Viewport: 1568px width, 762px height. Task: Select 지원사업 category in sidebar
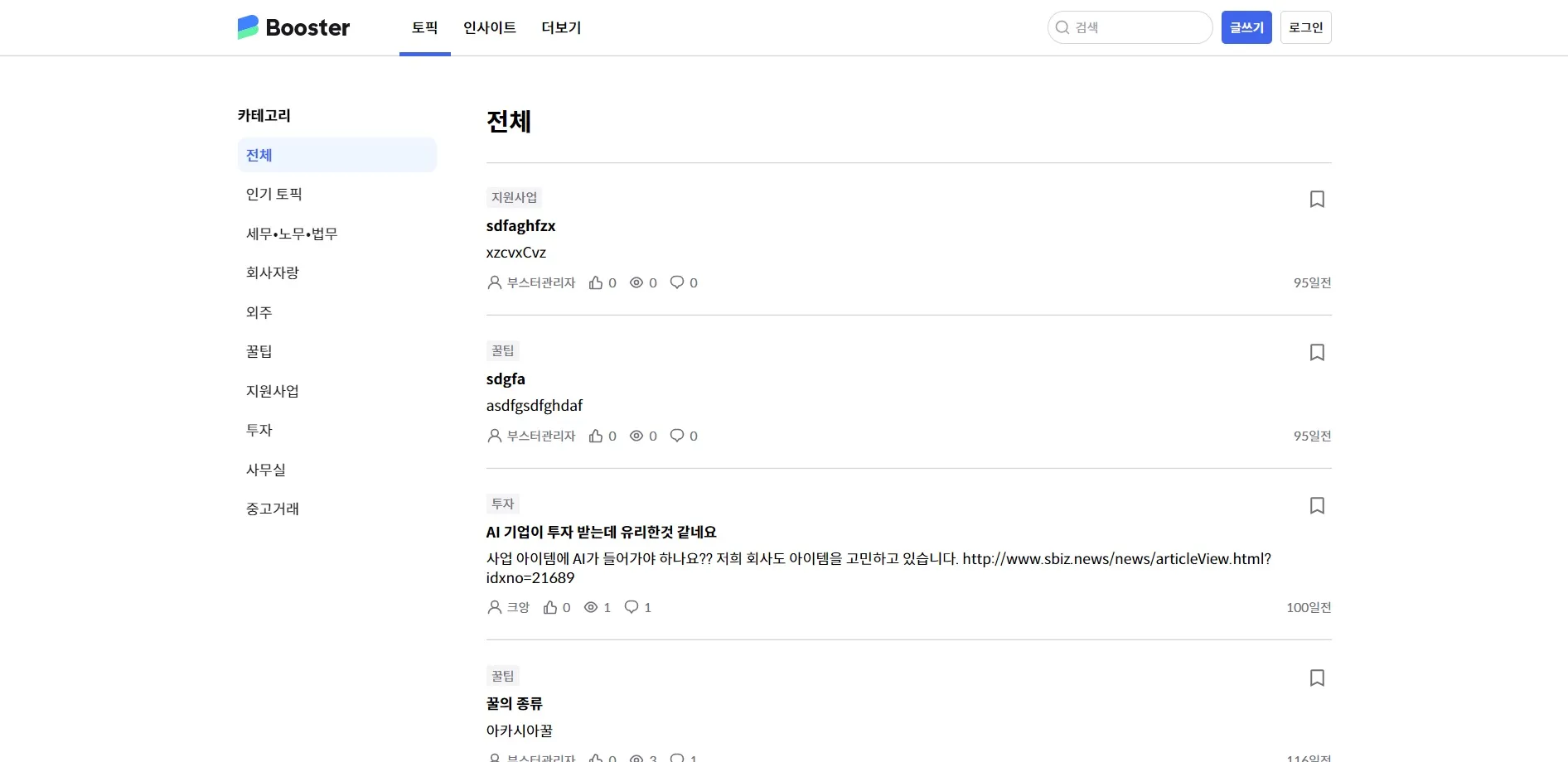337,391
